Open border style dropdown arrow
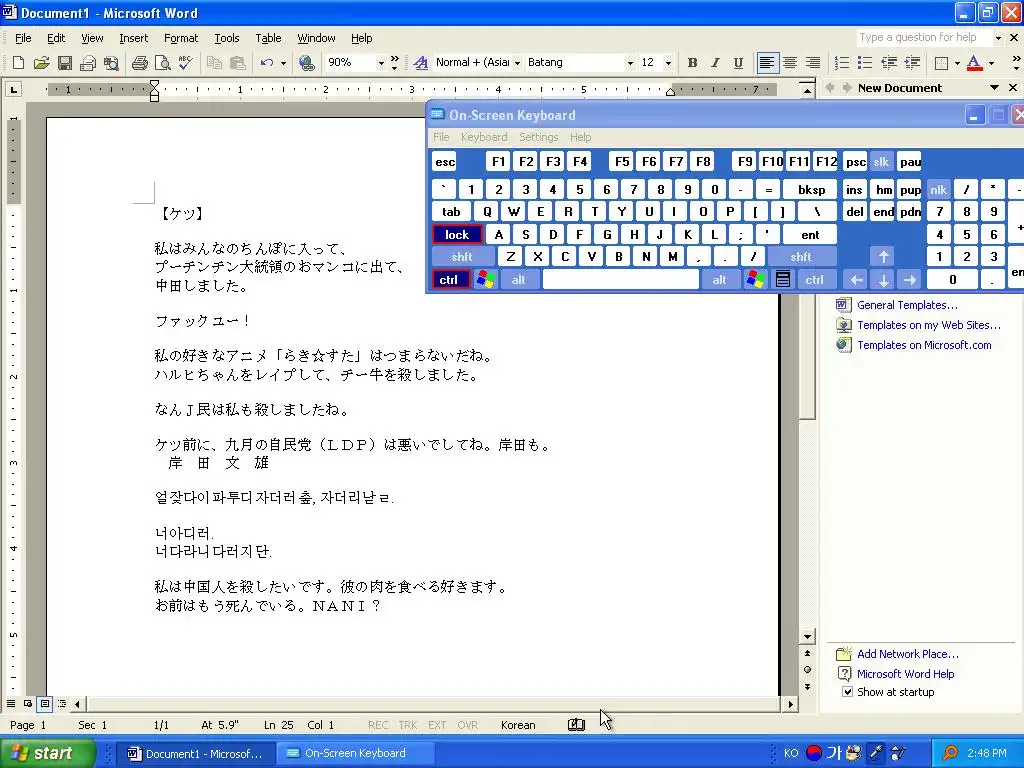1024x768 pixels. click(x=957, y=63)
